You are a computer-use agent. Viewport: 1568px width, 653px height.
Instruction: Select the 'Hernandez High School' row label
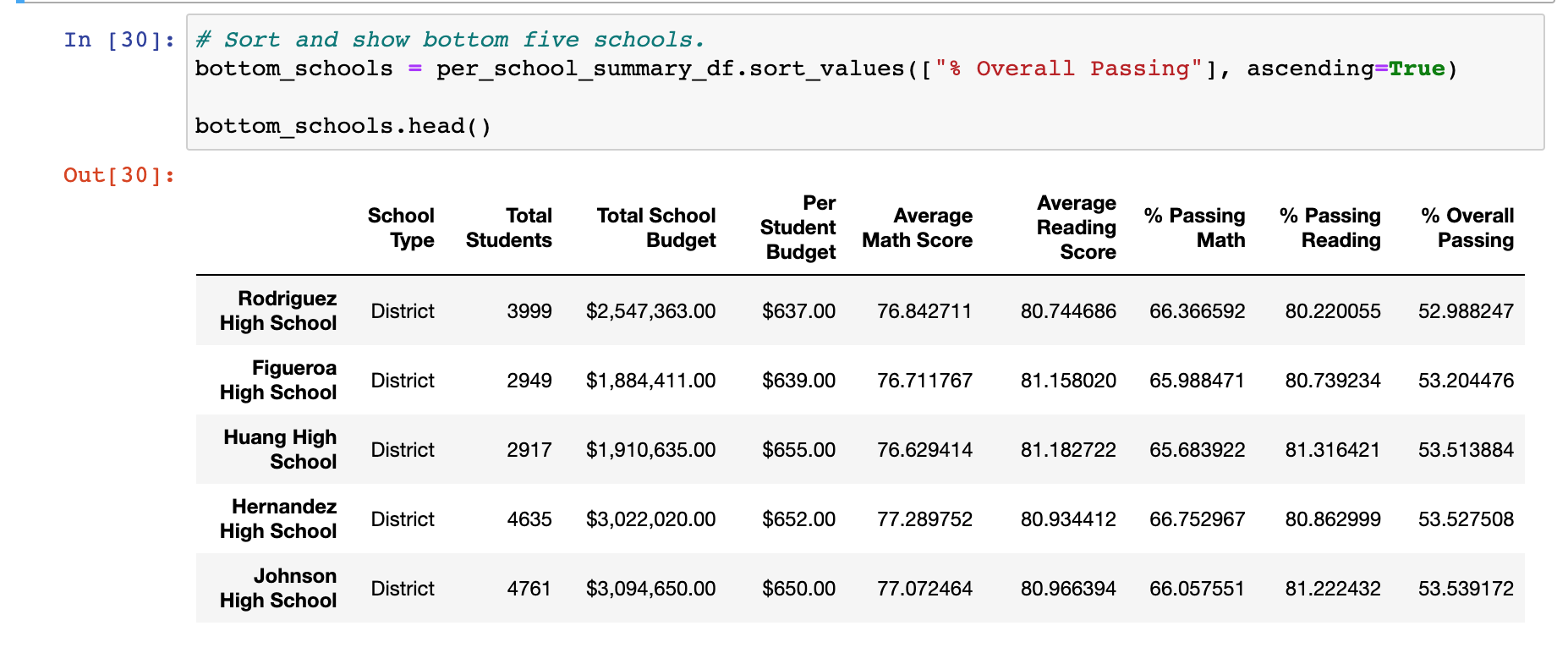(x=278, y=519)
